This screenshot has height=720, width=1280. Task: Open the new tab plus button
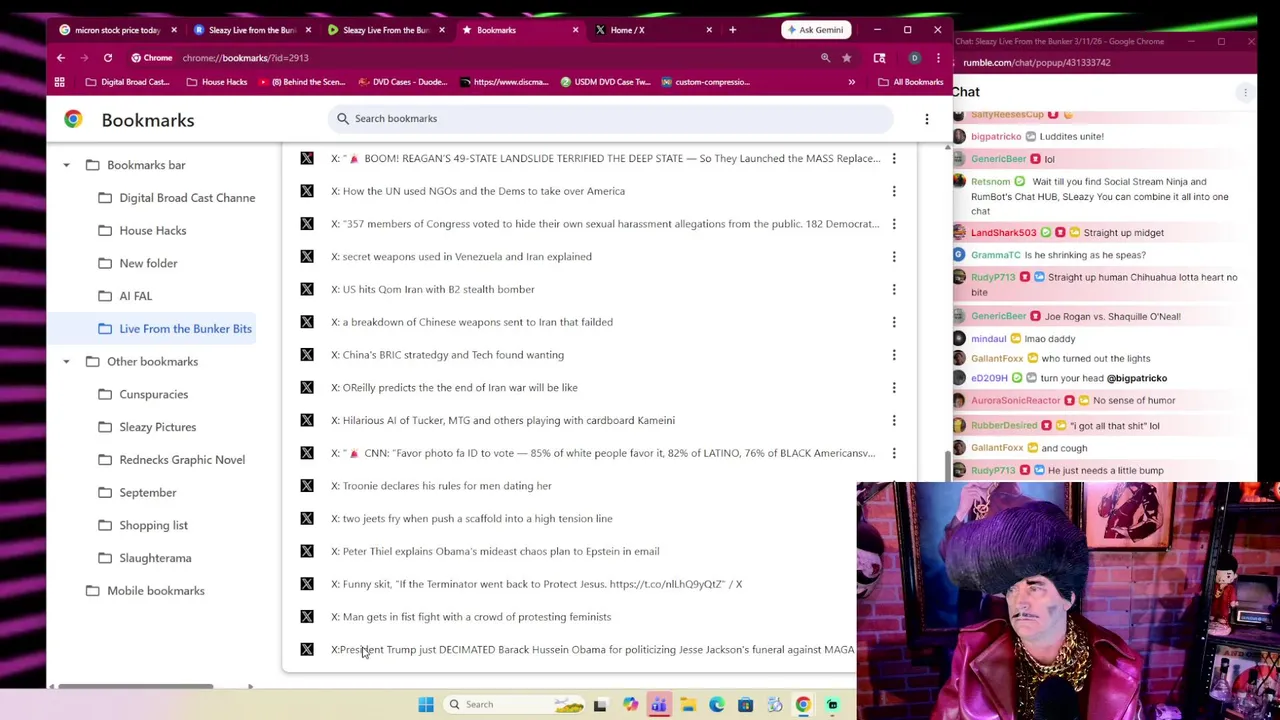pyautogui.click(x=732, y=30)
